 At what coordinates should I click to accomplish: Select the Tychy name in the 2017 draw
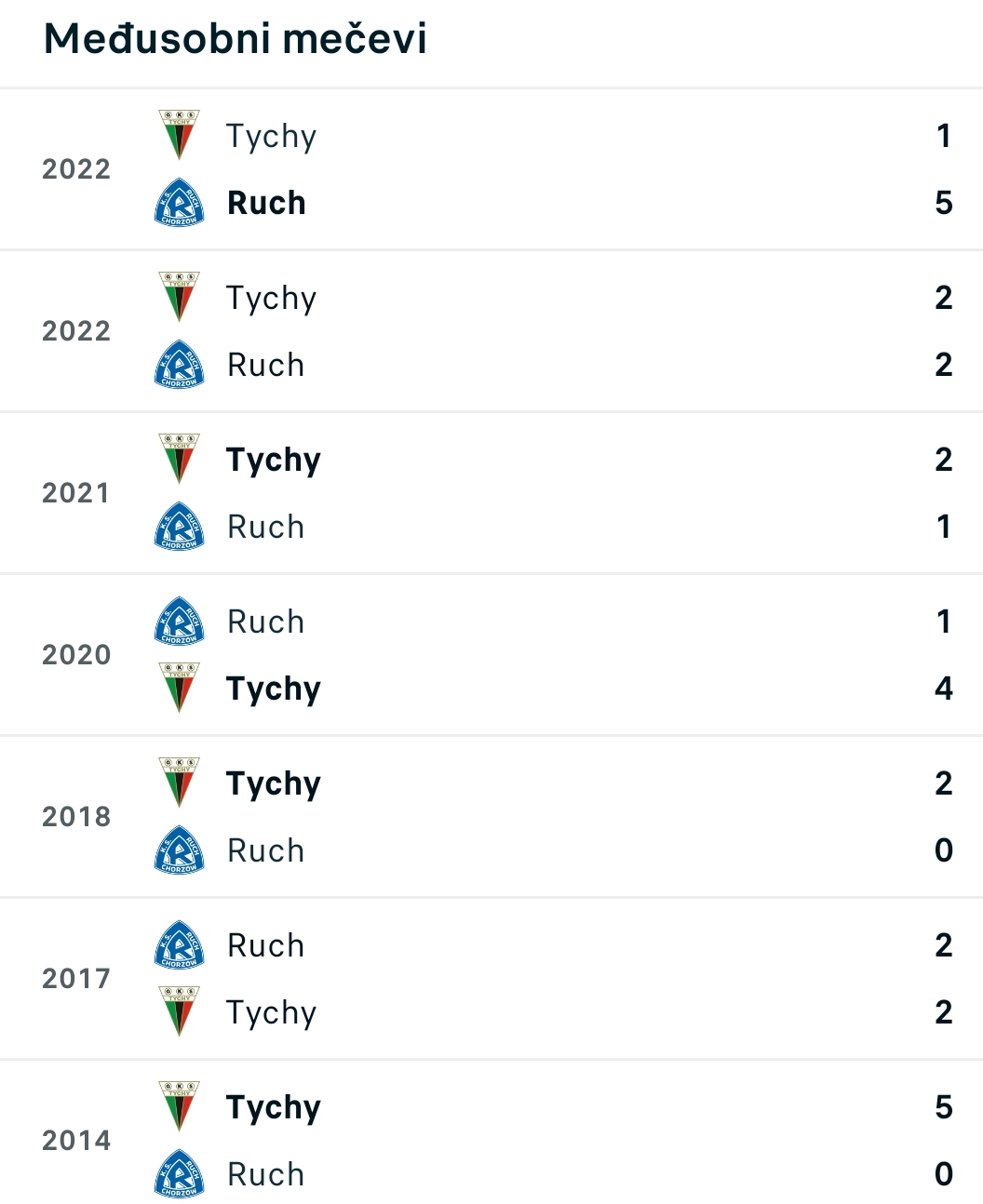(272, 1013)
